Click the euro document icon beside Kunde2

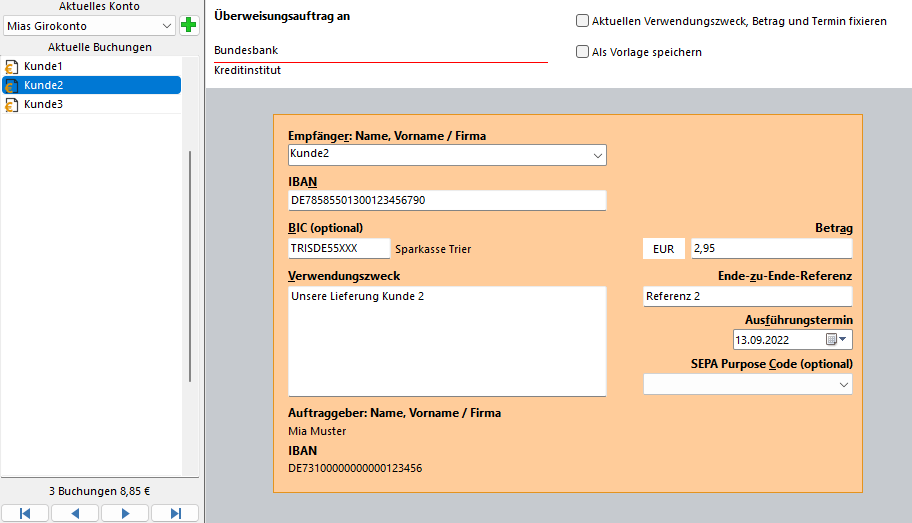[x=11, y=86]
